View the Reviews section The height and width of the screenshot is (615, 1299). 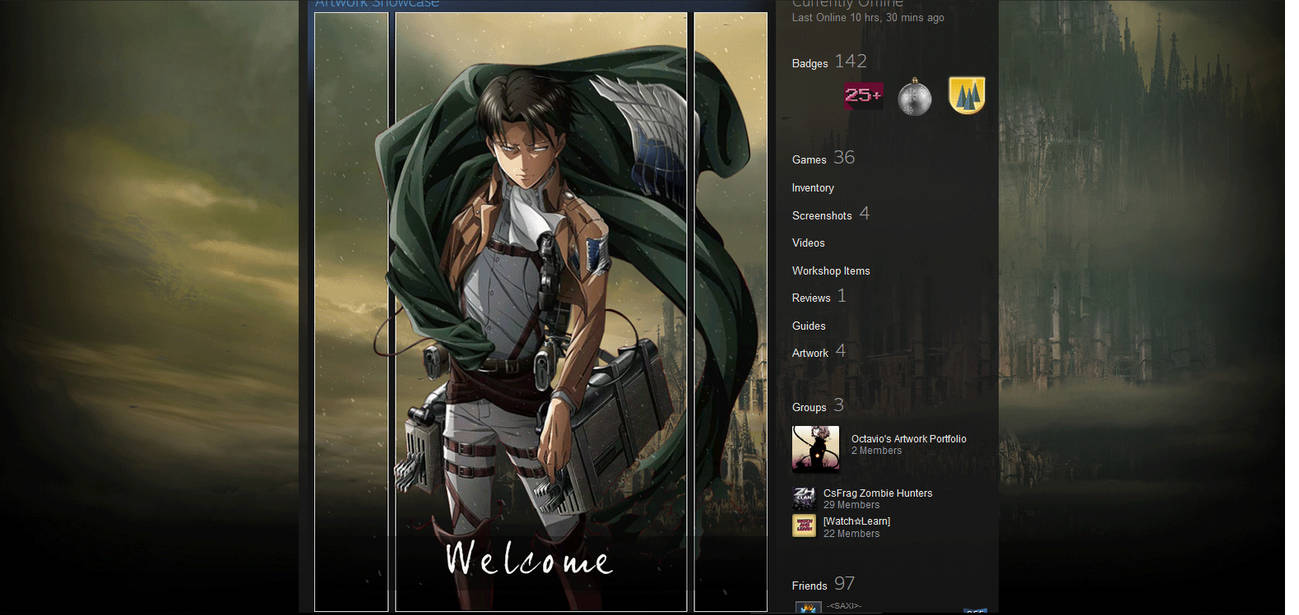coord(811,298)
